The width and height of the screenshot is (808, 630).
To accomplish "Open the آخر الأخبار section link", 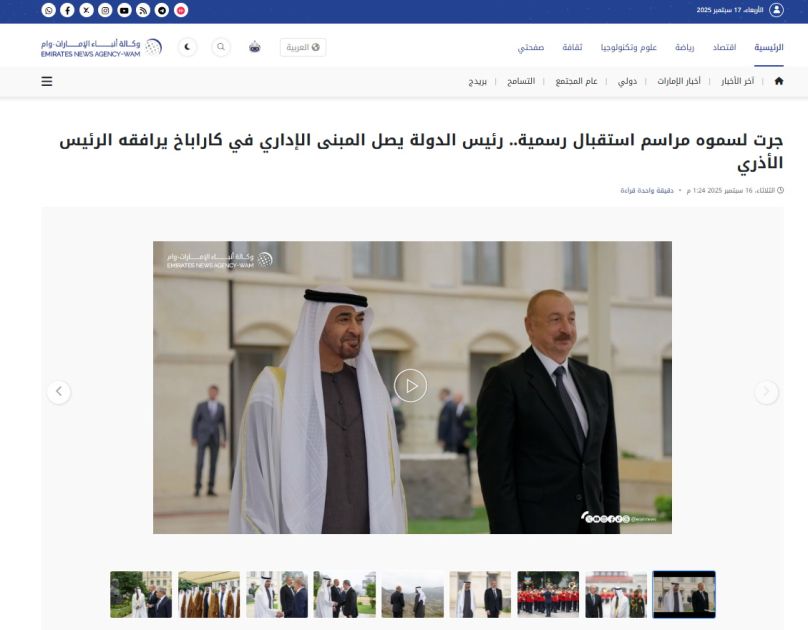I will click(x=737, y=81).
